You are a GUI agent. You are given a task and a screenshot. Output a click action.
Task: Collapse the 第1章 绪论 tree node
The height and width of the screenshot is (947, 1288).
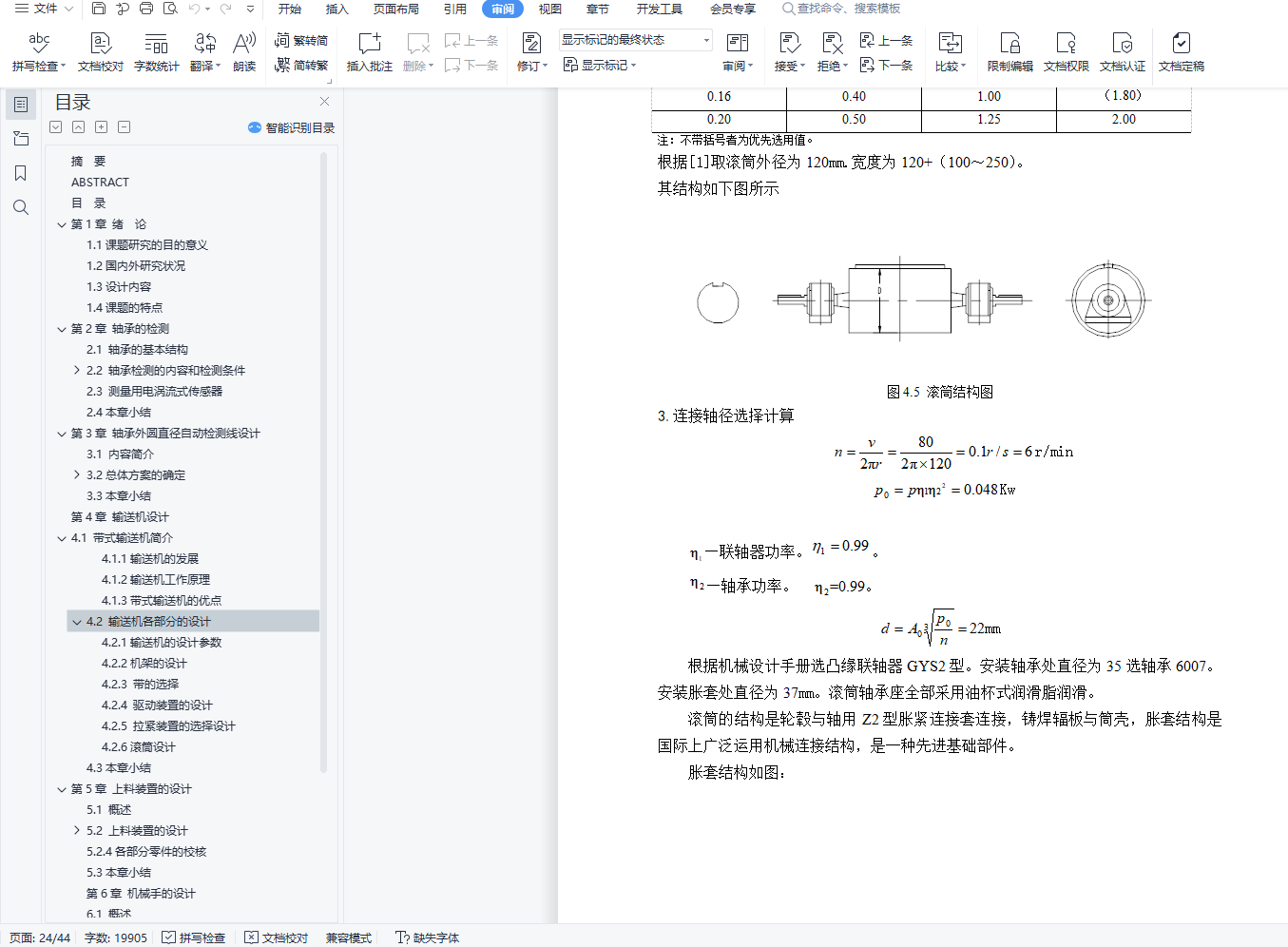62,224
